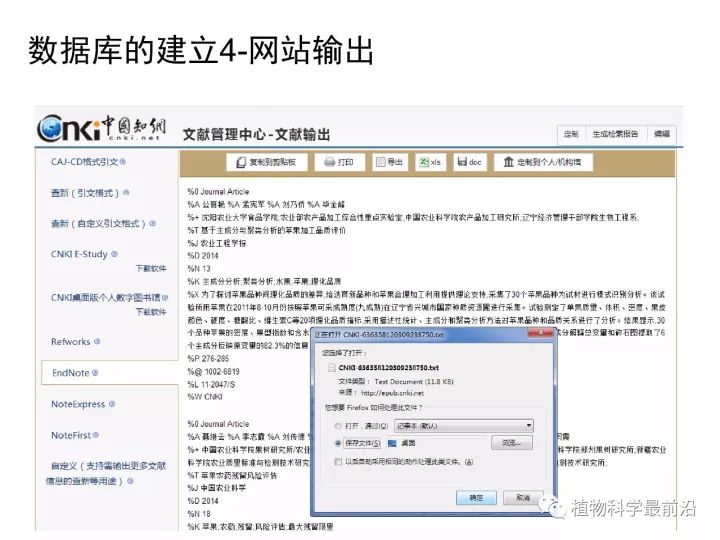Click the 浏览 browse button

click(512, 443)
